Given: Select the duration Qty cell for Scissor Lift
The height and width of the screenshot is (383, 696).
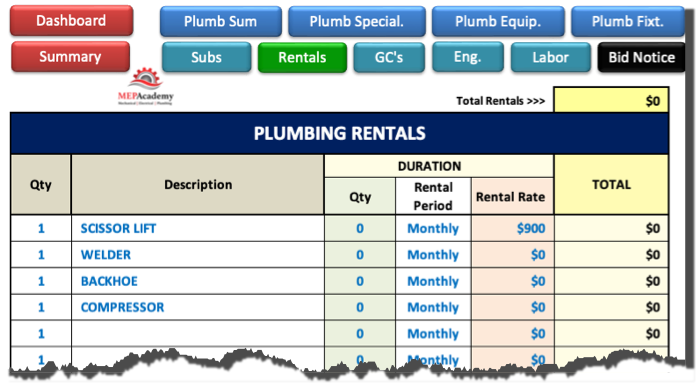Looking at the screenshot, I should click(x=360, y=229).
